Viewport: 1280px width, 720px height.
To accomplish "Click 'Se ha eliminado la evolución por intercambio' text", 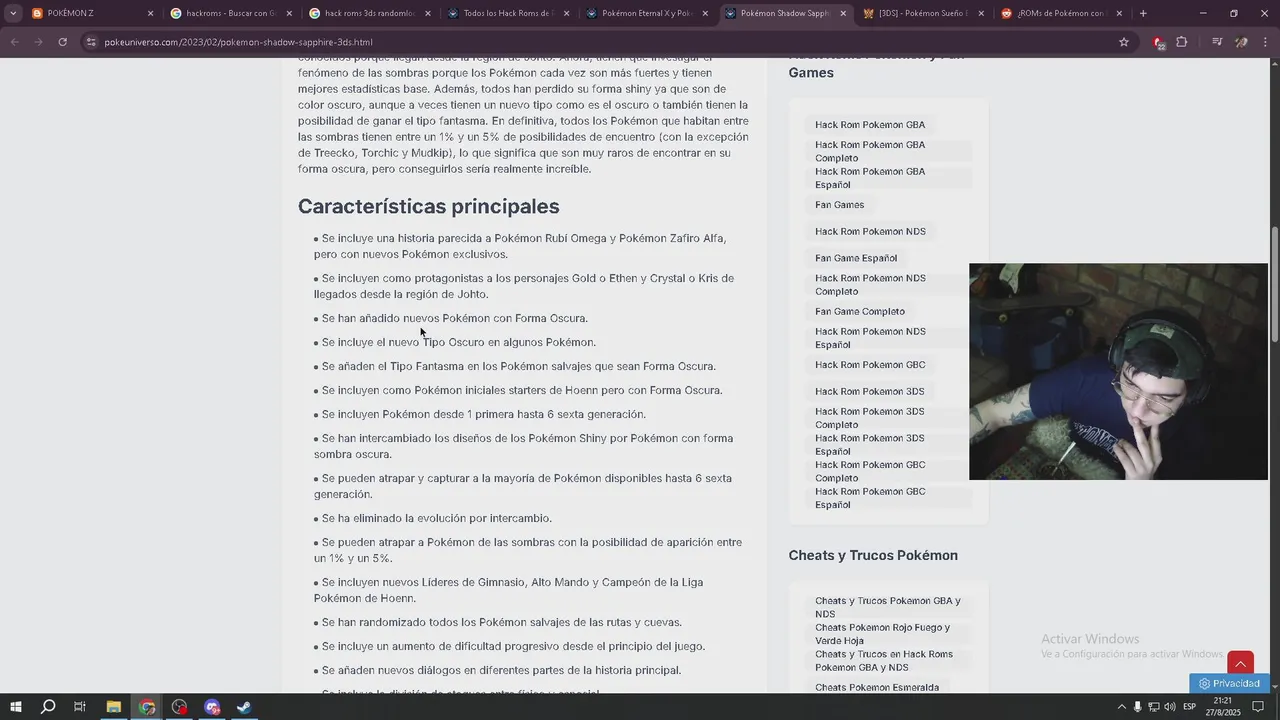I will click(x=437, y=518).
